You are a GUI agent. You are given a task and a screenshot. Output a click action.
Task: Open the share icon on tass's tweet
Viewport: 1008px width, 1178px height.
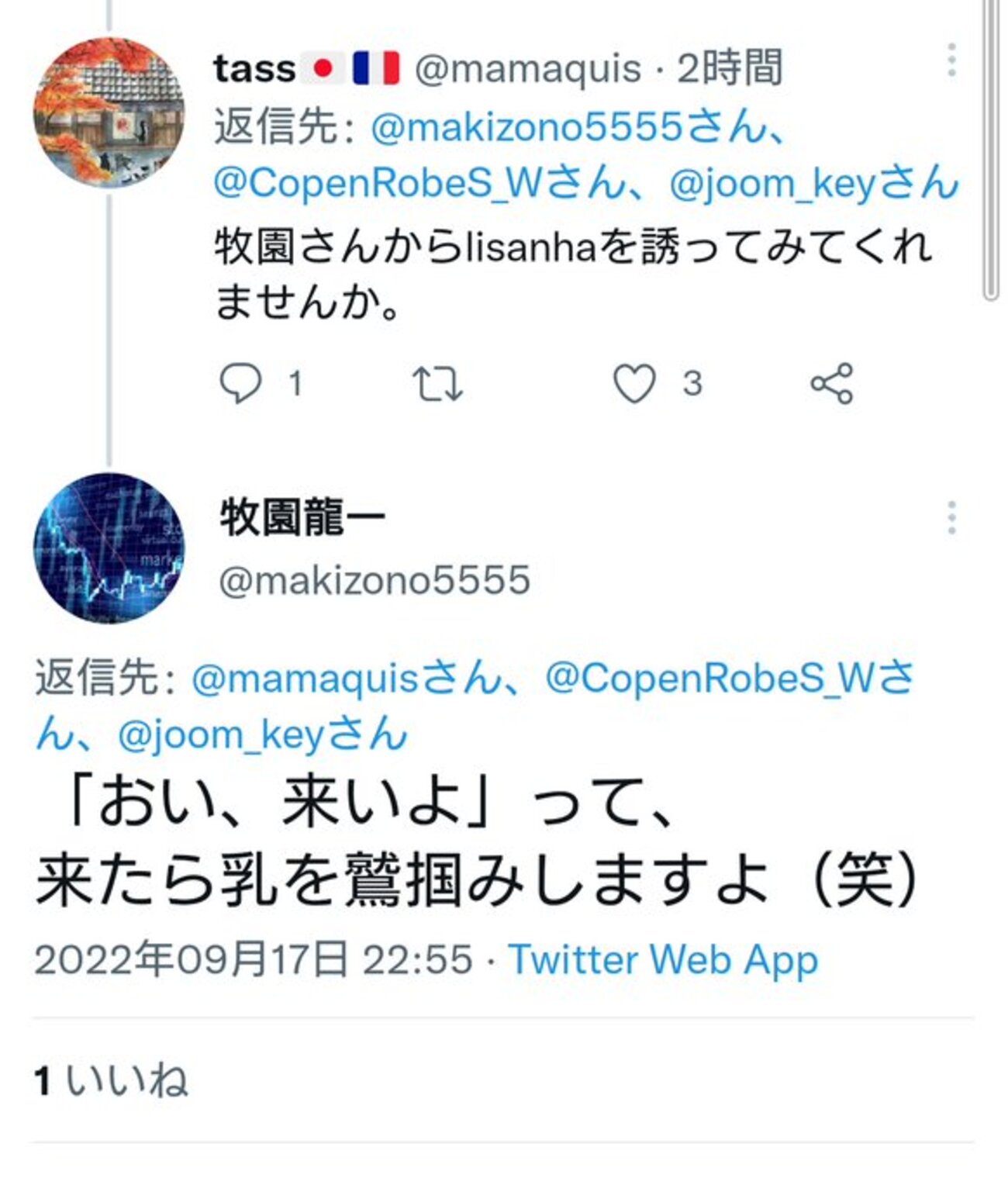[832, 384]
